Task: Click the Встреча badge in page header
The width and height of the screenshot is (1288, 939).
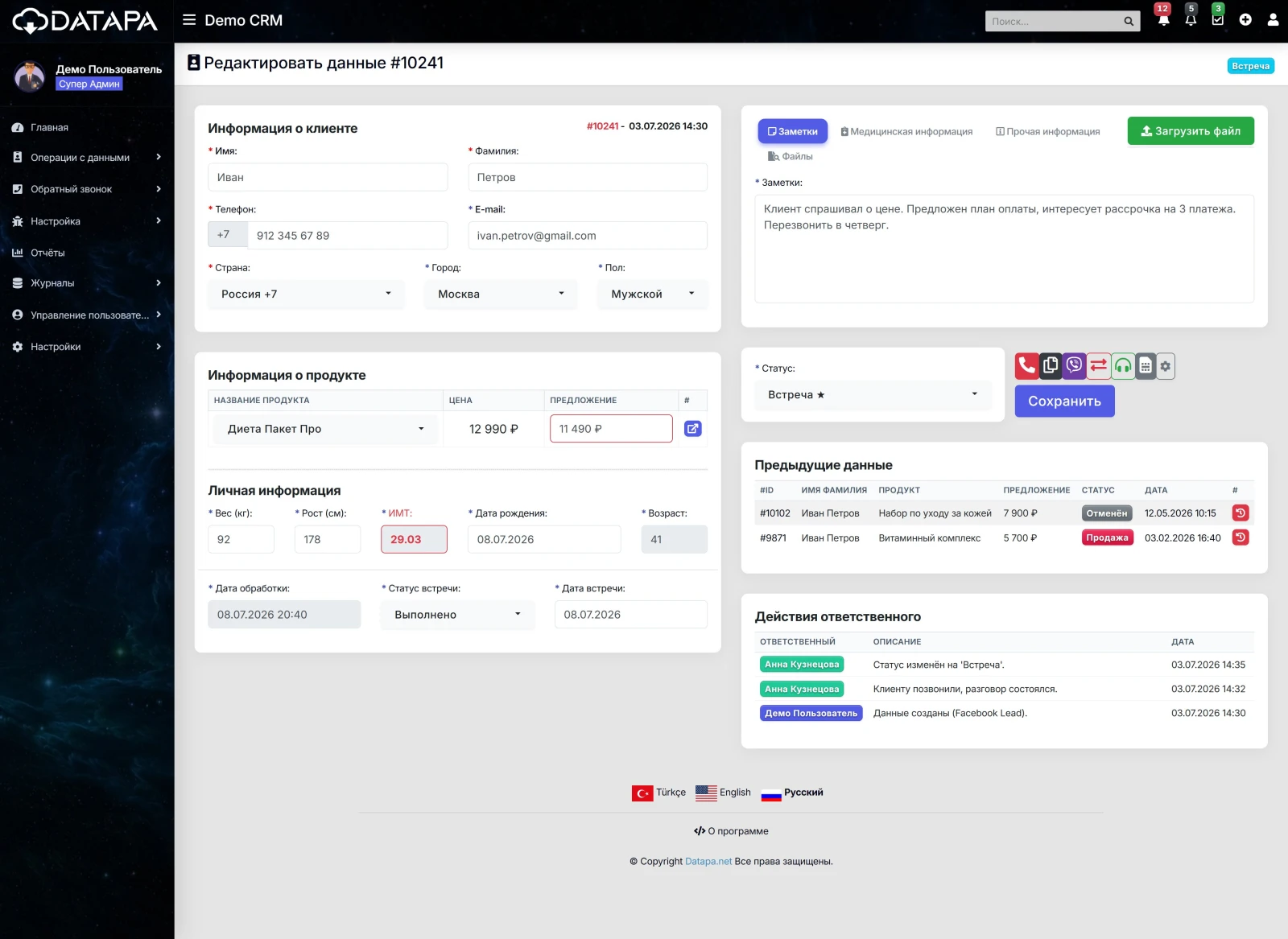Action: tap(1250, 66)
